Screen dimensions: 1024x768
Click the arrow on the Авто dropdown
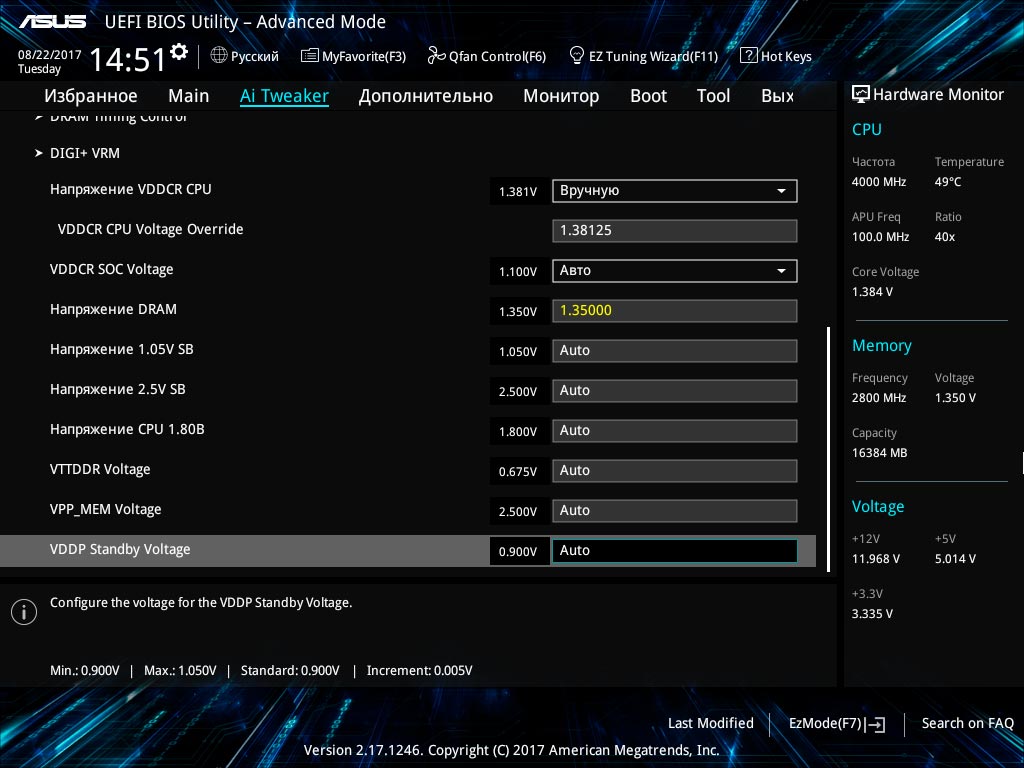coord(781,270)
